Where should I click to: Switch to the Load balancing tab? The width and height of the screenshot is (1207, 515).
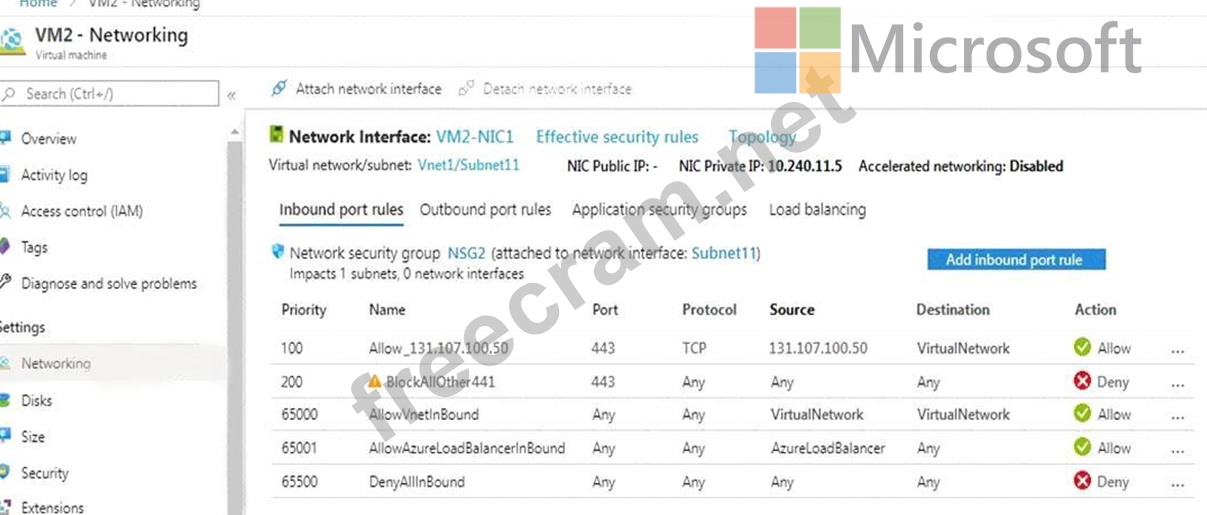click(817, 210)
